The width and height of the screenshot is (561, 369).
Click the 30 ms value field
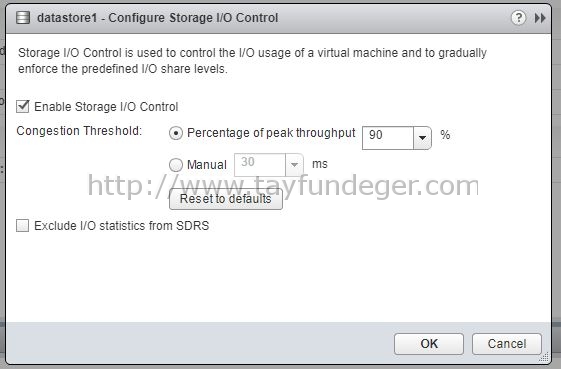click(x=260, y=165)
